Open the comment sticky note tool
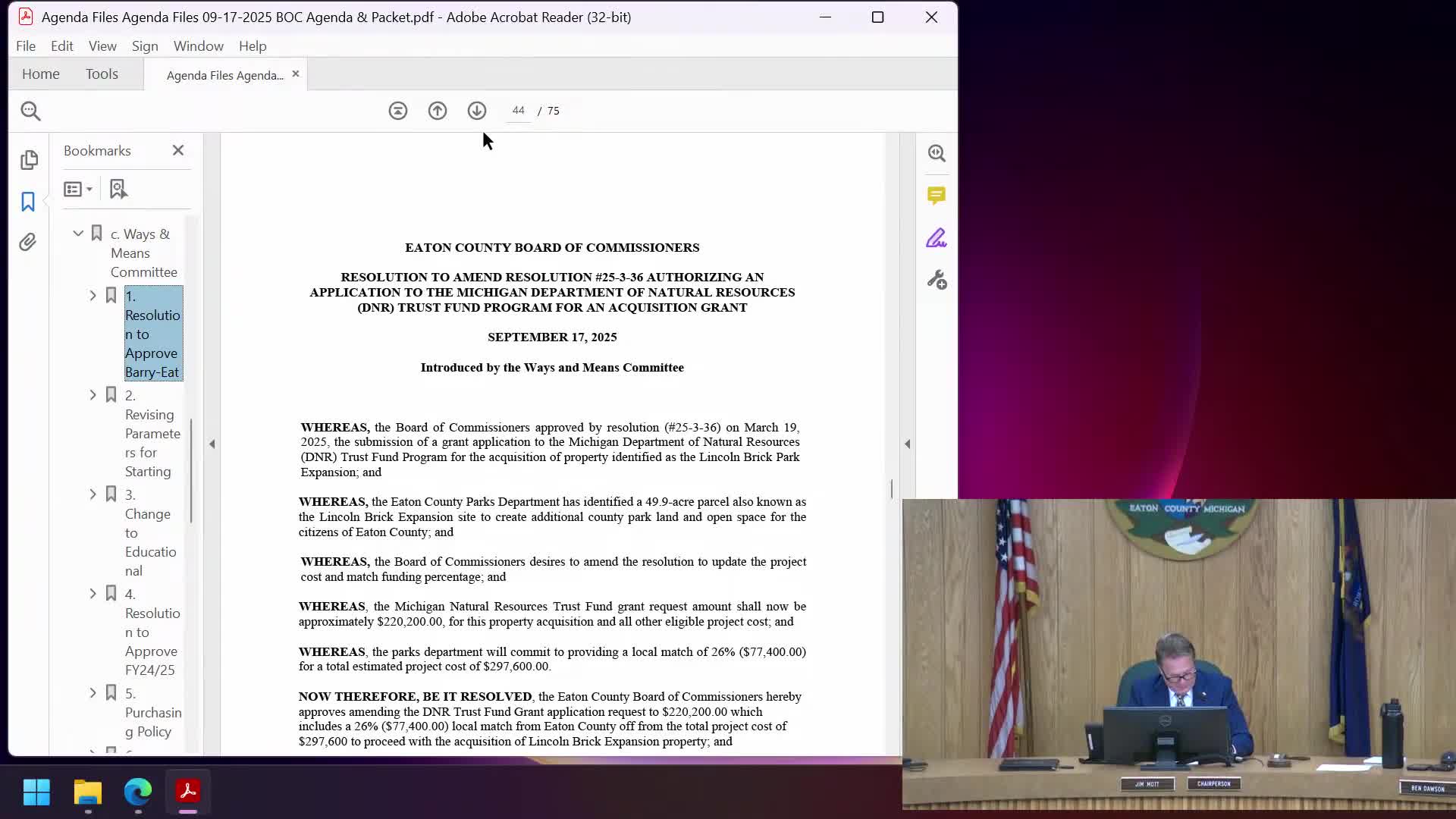The image size is (1456, 819). tap(937, 196)
